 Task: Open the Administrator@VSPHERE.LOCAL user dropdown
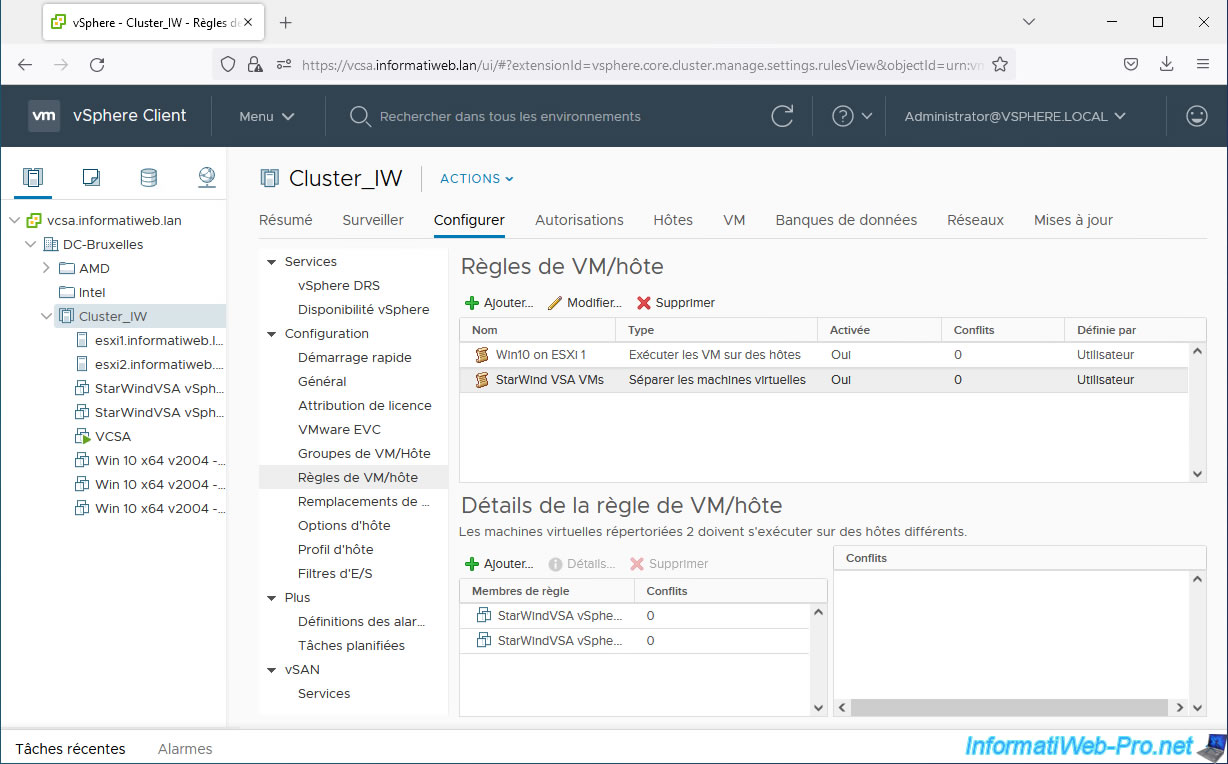point(1014,116)
